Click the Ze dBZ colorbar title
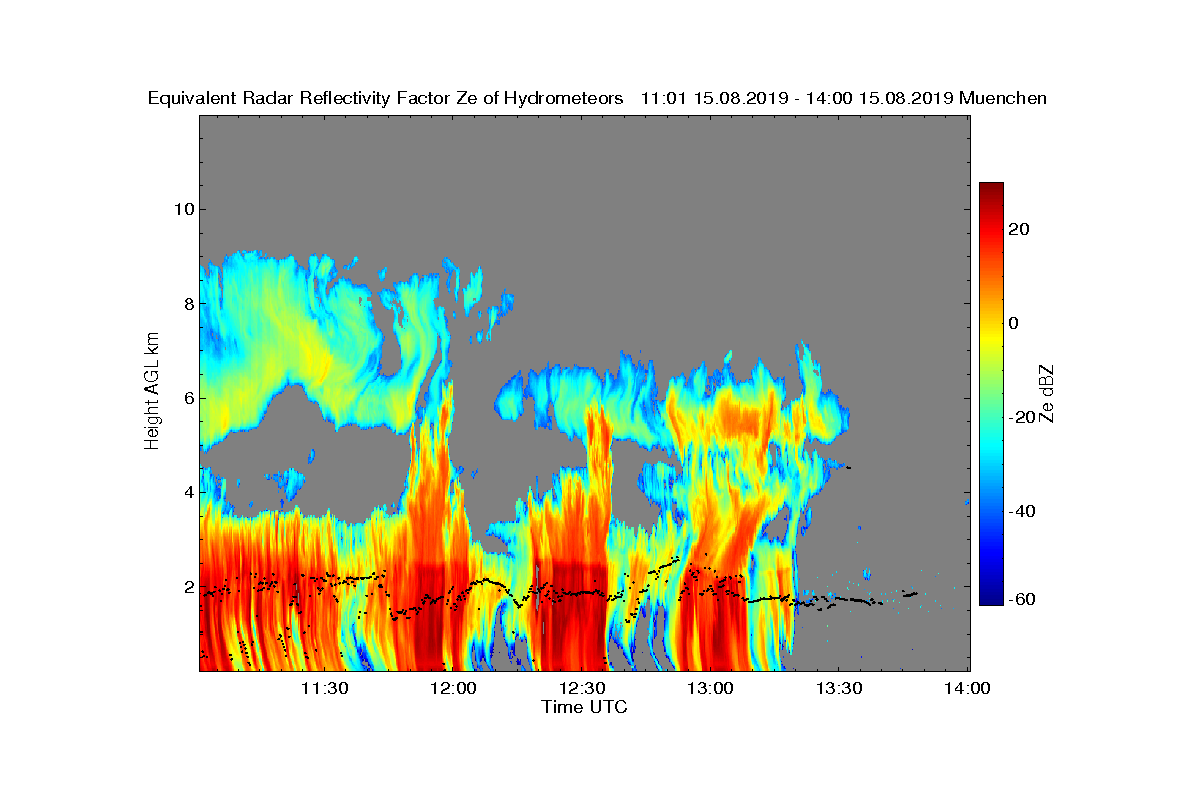This screenshot has height=800, width=1200. pos(1048,393)
